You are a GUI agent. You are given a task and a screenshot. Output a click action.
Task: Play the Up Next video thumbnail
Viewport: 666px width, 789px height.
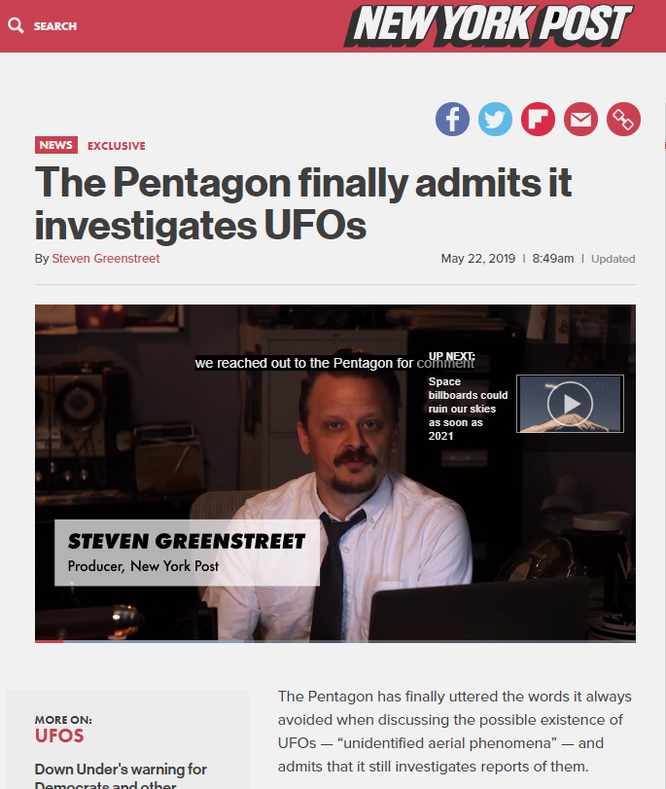[x=570, y=404]
